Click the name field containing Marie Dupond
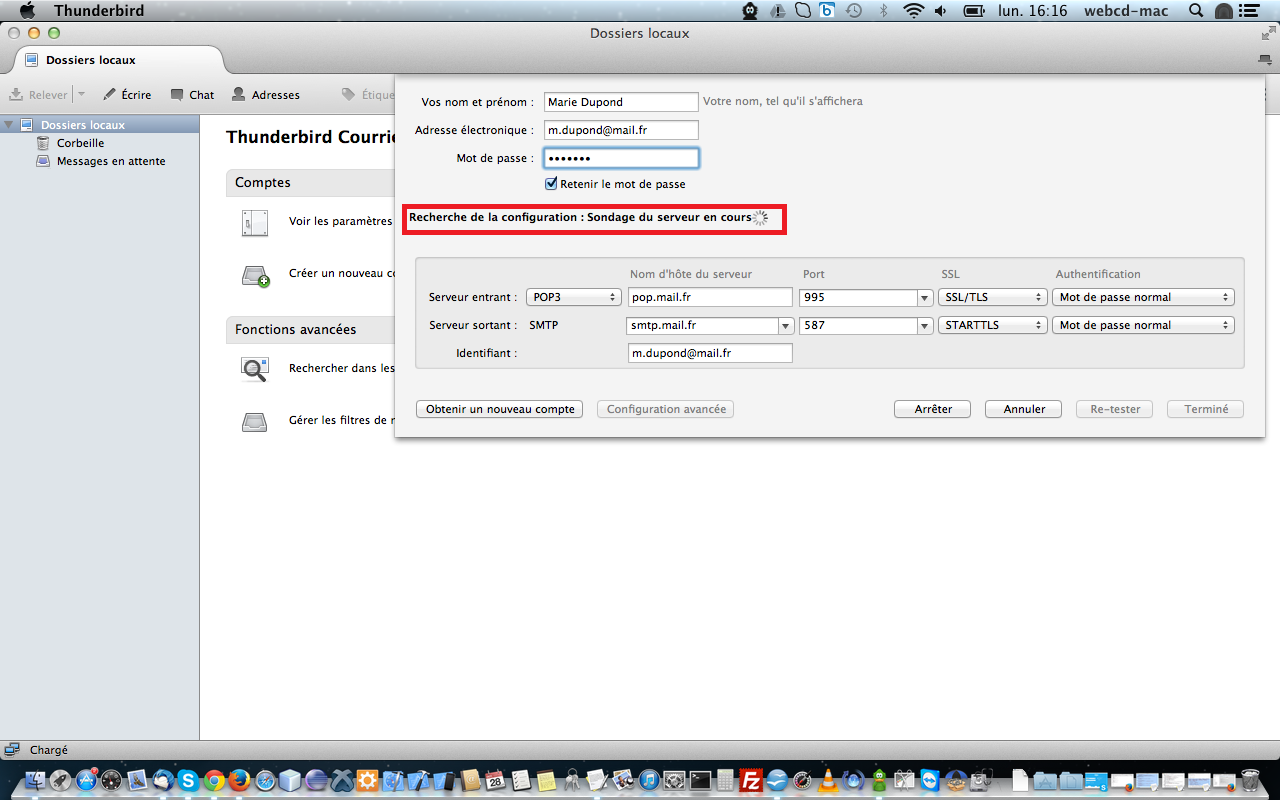This screenshot has width=1280, height=800. [x=621, y=102]
